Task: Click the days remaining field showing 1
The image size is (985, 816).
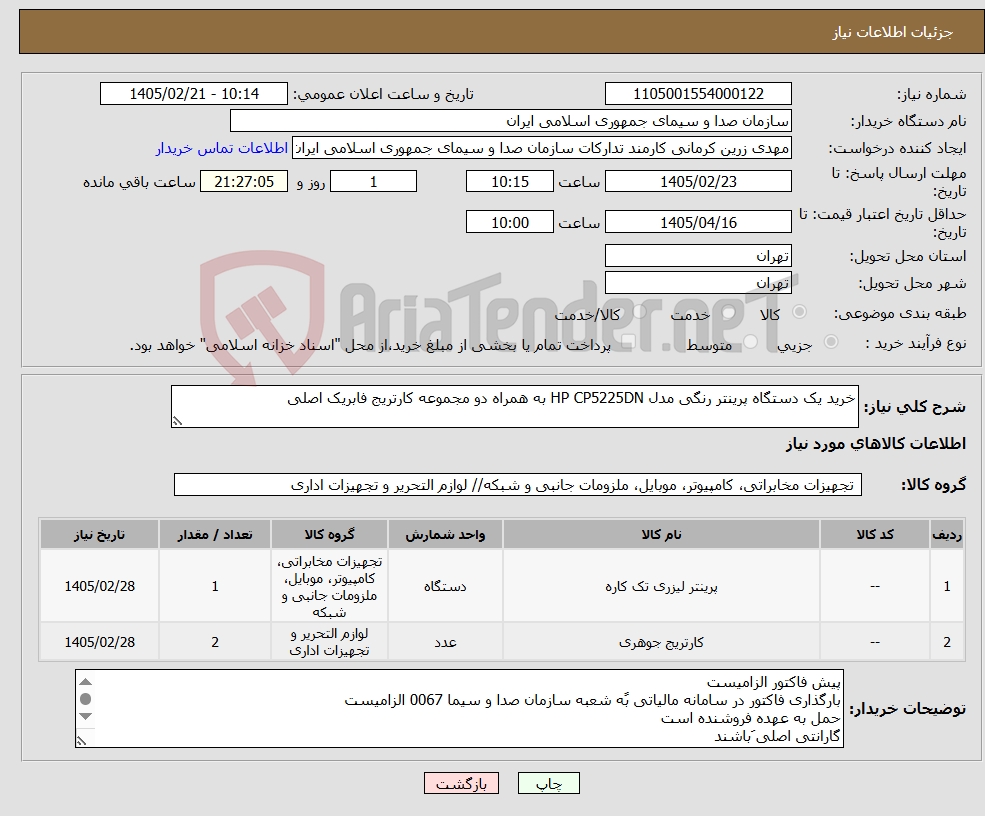Action: coord(373,182)
